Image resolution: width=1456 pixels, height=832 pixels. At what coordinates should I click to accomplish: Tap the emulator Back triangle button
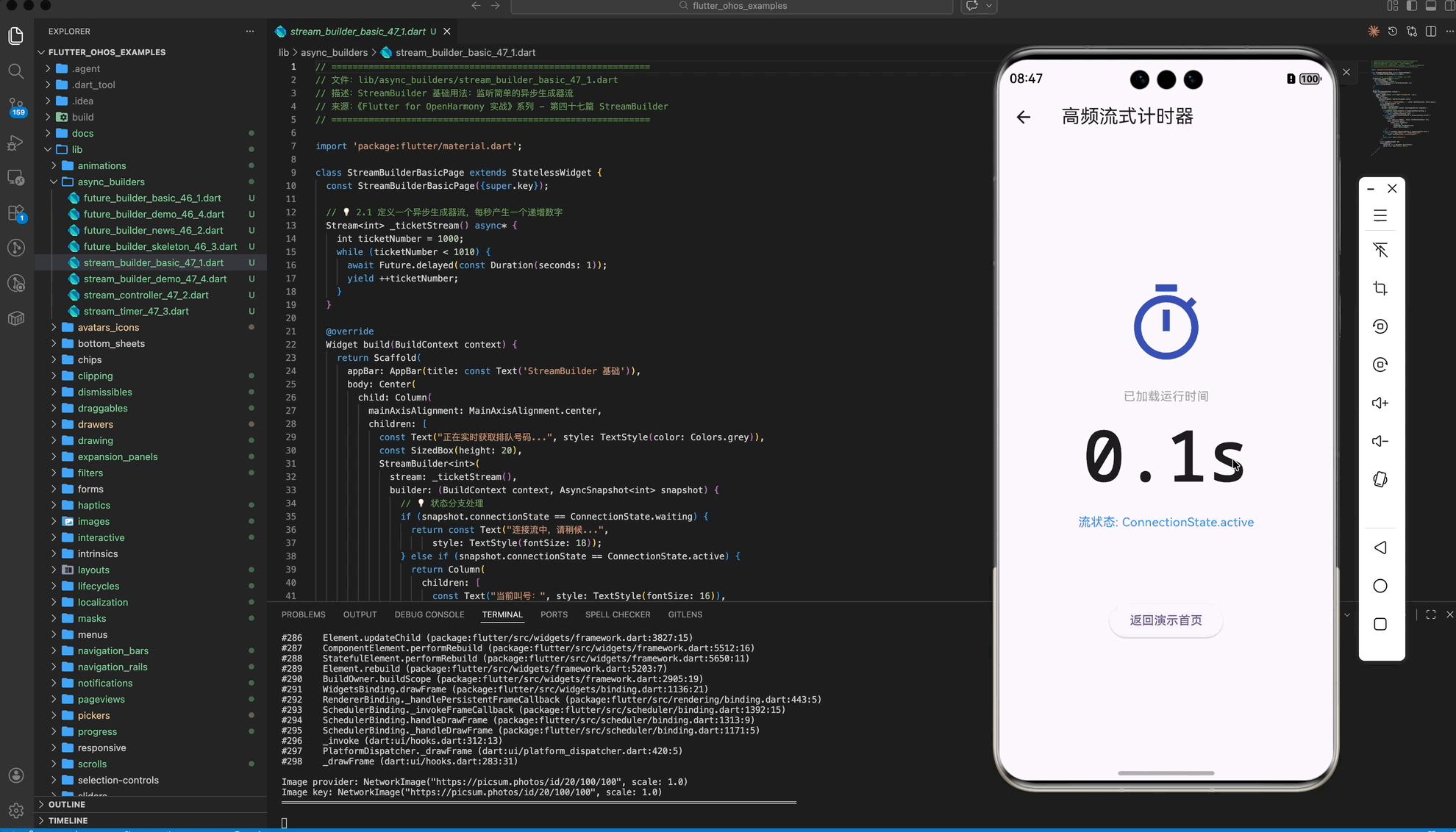(1380, 548)
